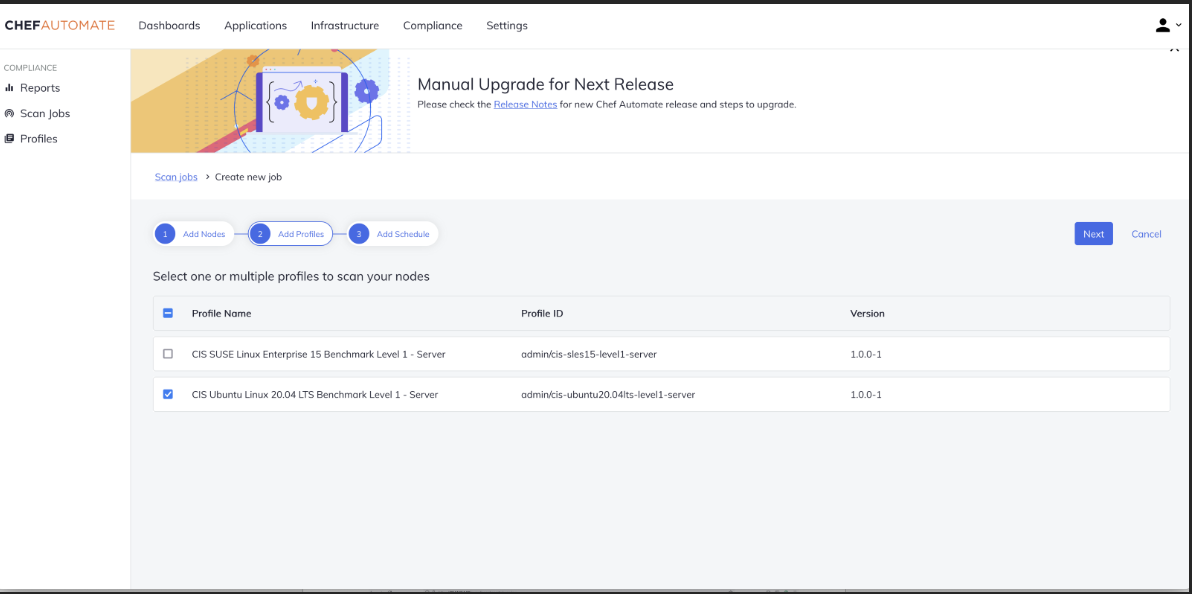Check the CIS SUSE Linux Enterprise 15 profile
This screenshot has width=1192, height=594.
168,354
